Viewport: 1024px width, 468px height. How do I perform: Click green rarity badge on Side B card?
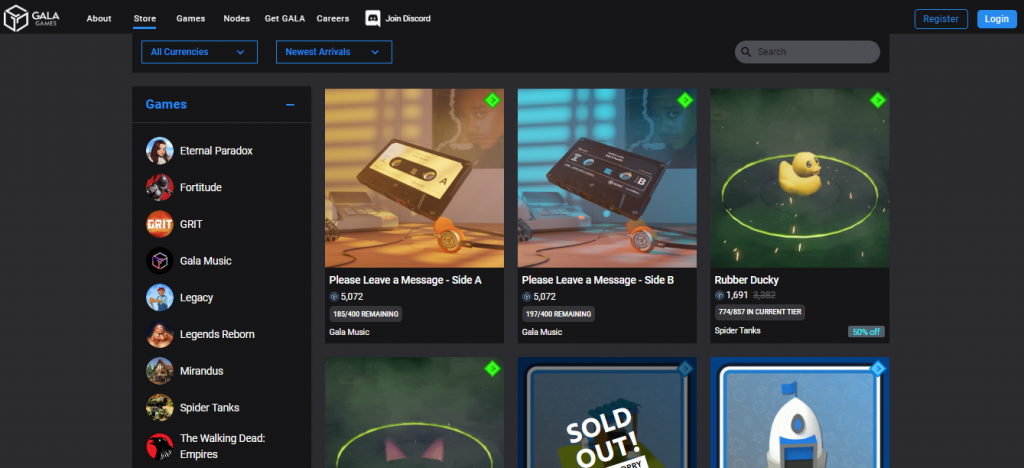[x=685, y=100]
